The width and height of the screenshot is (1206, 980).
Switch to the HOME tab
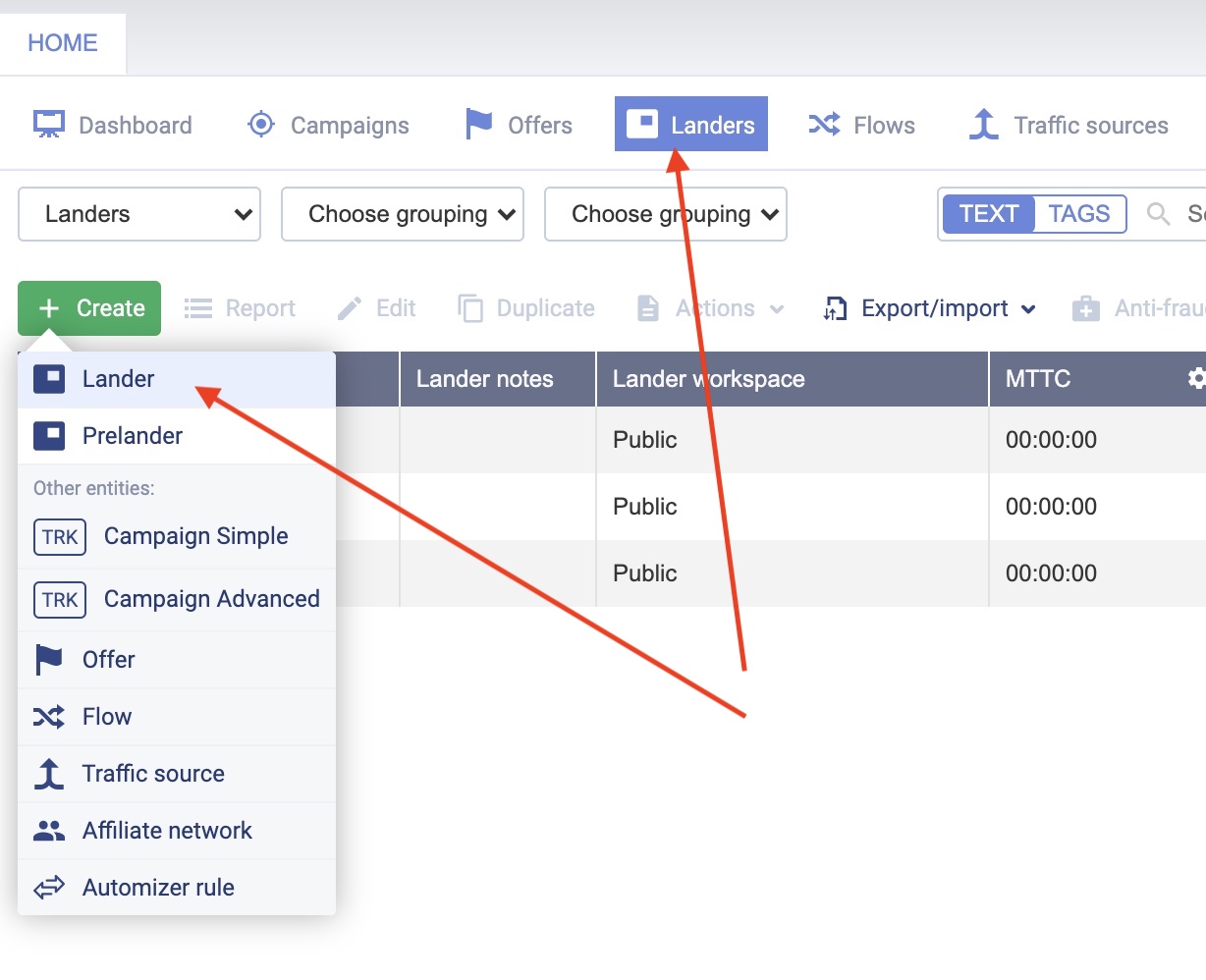click(x=63, y=43)
